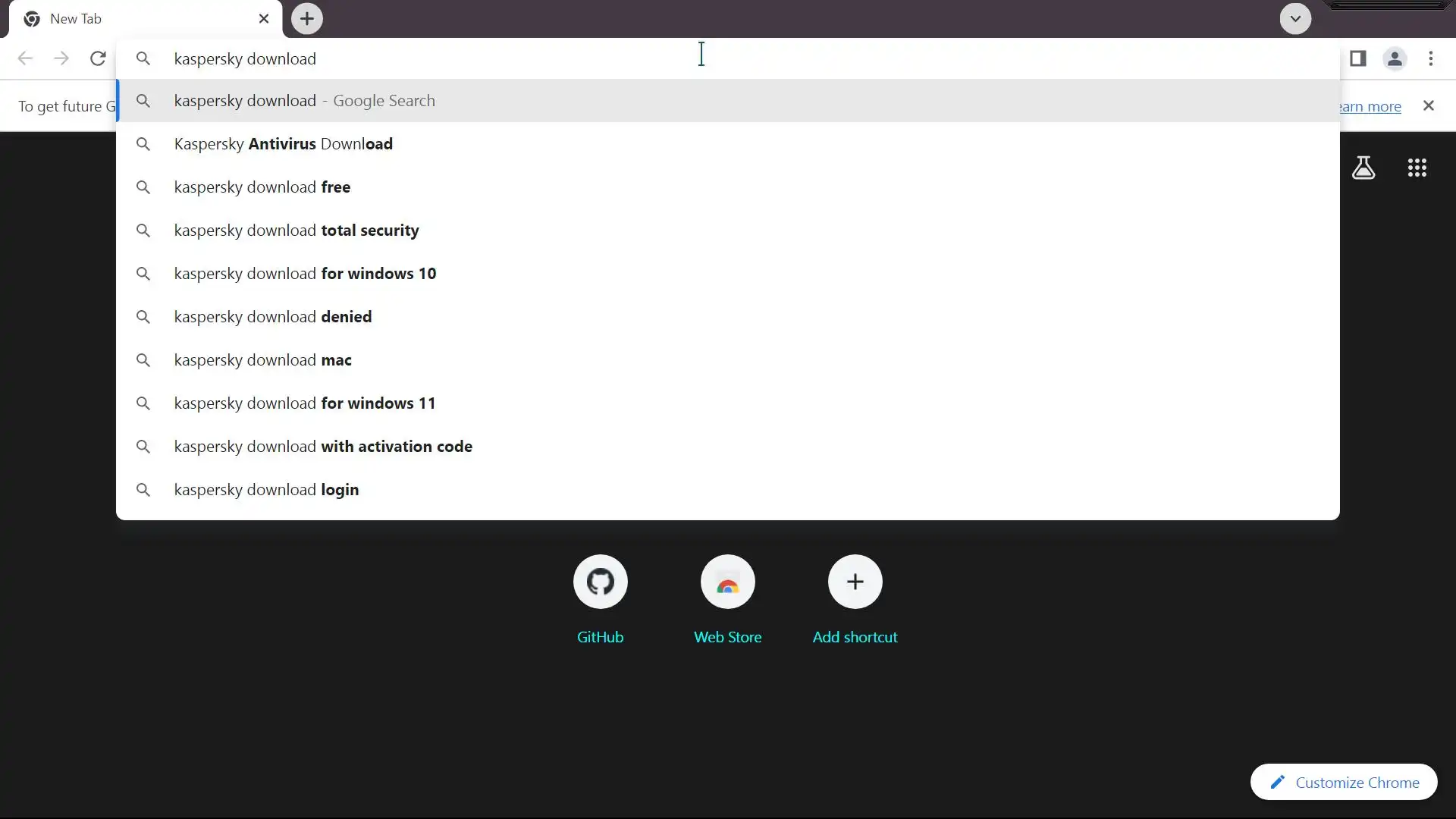The height and width of the screenshot is (819, 1456).
Task: Click the Customize Chrome button
Action: [1344, 782]
